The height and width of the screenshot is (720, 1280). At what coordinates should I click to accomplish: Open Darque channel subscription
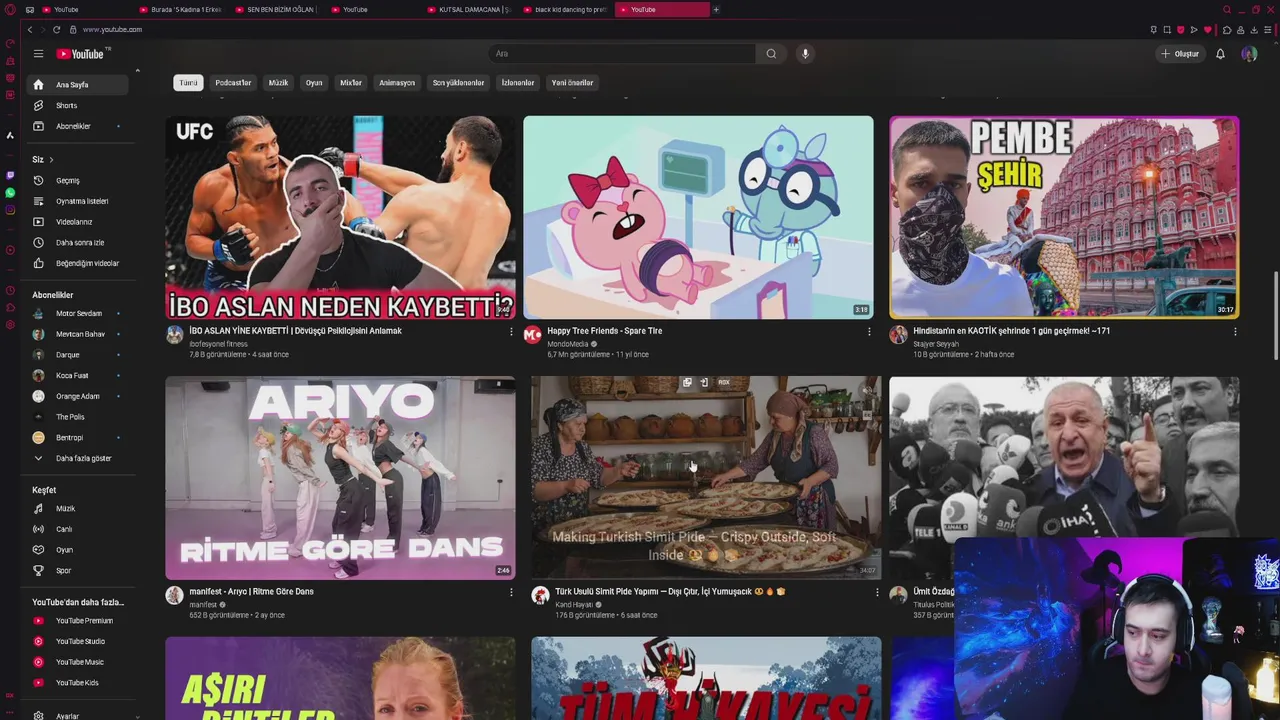pos(78,355)
